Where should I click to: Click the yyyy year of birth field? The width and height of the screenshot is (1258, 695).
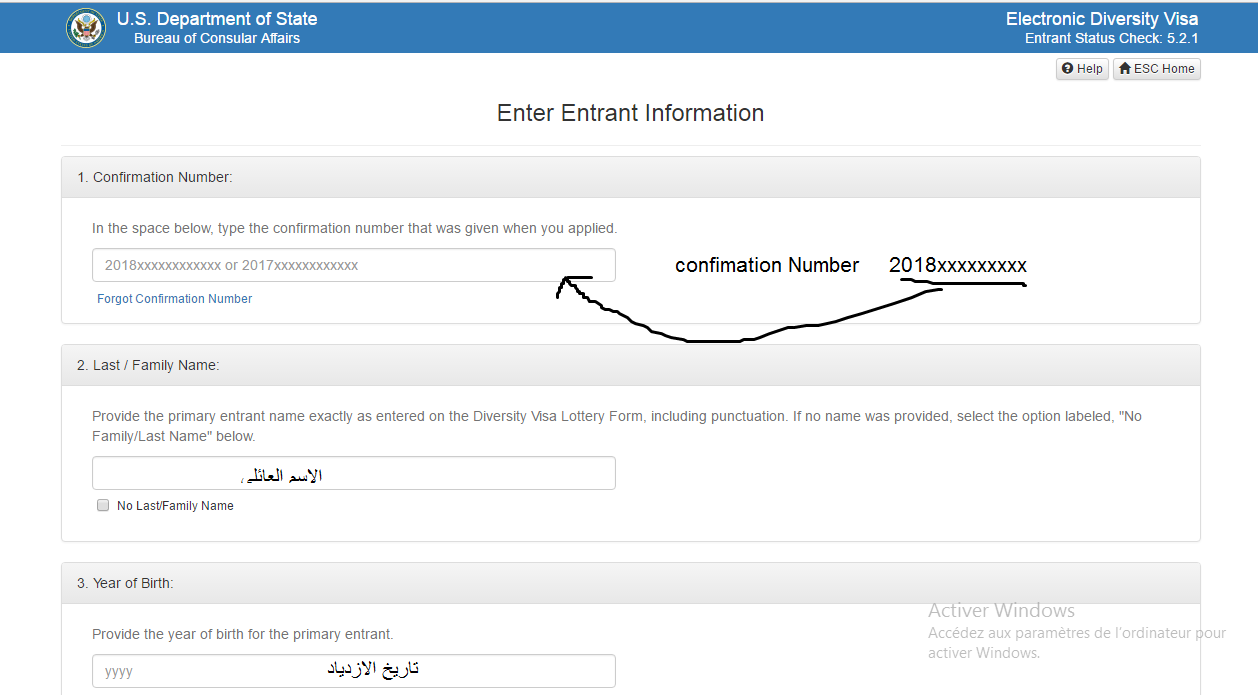click(354, 671)
